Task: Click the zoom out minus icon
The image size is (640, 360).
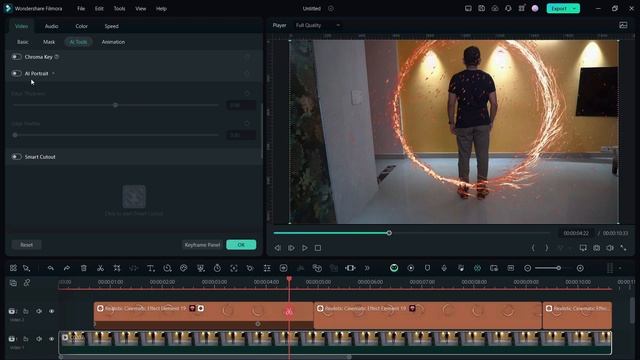Action: (527, 268)
